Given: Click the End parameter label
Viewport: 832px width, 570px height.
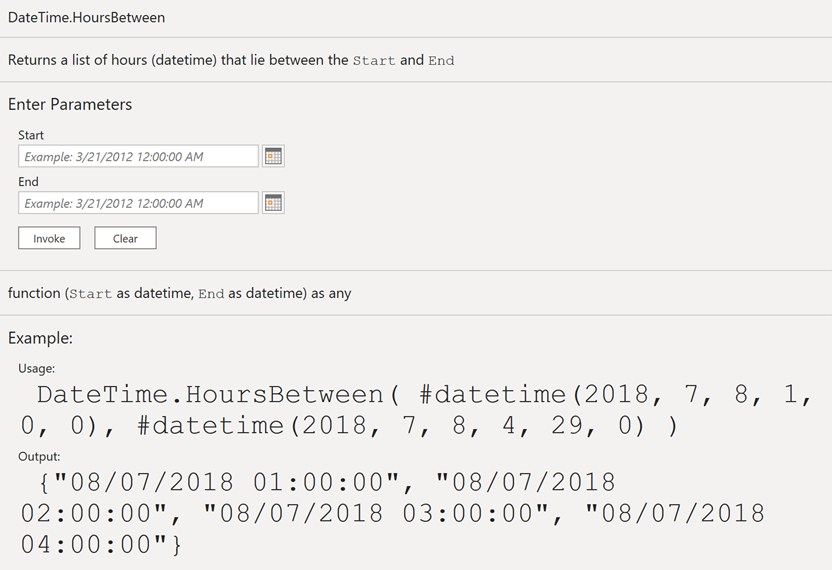Looking at the screenshot, I should pos(28,182).
